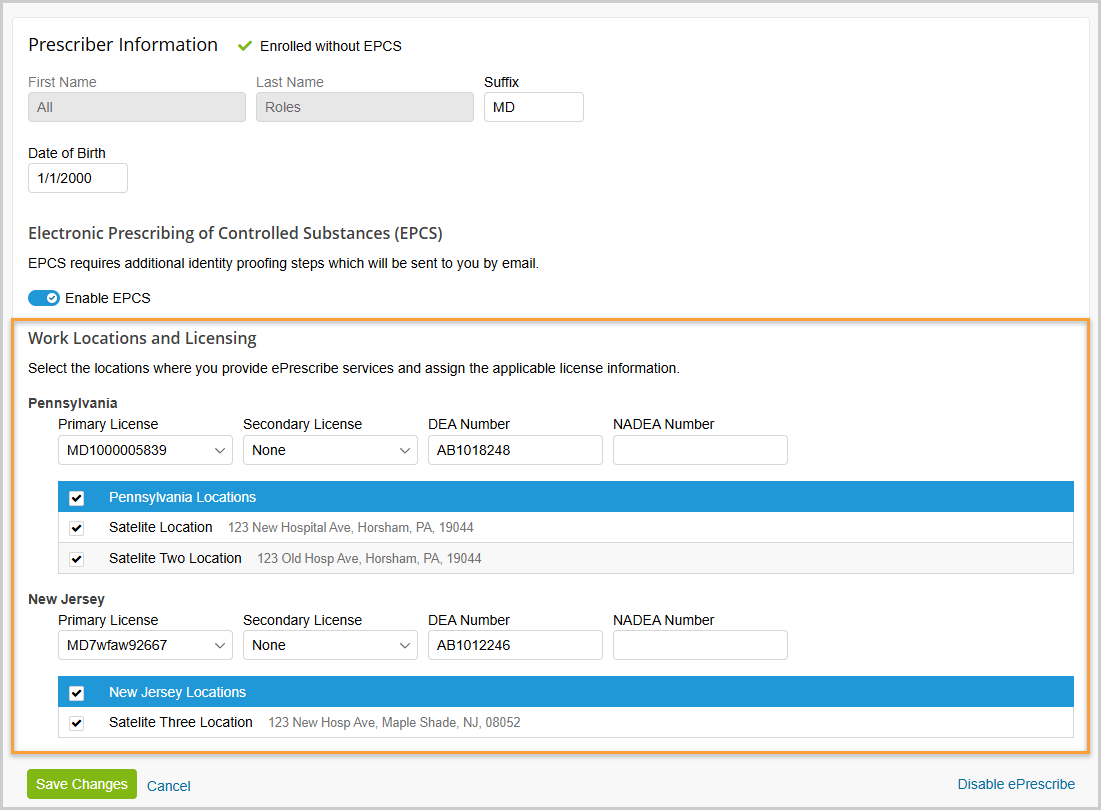Screen dimensions: 1101x810
Task: Click the green Enrolled without EPCS checkmark
Action: click(245, 46)
